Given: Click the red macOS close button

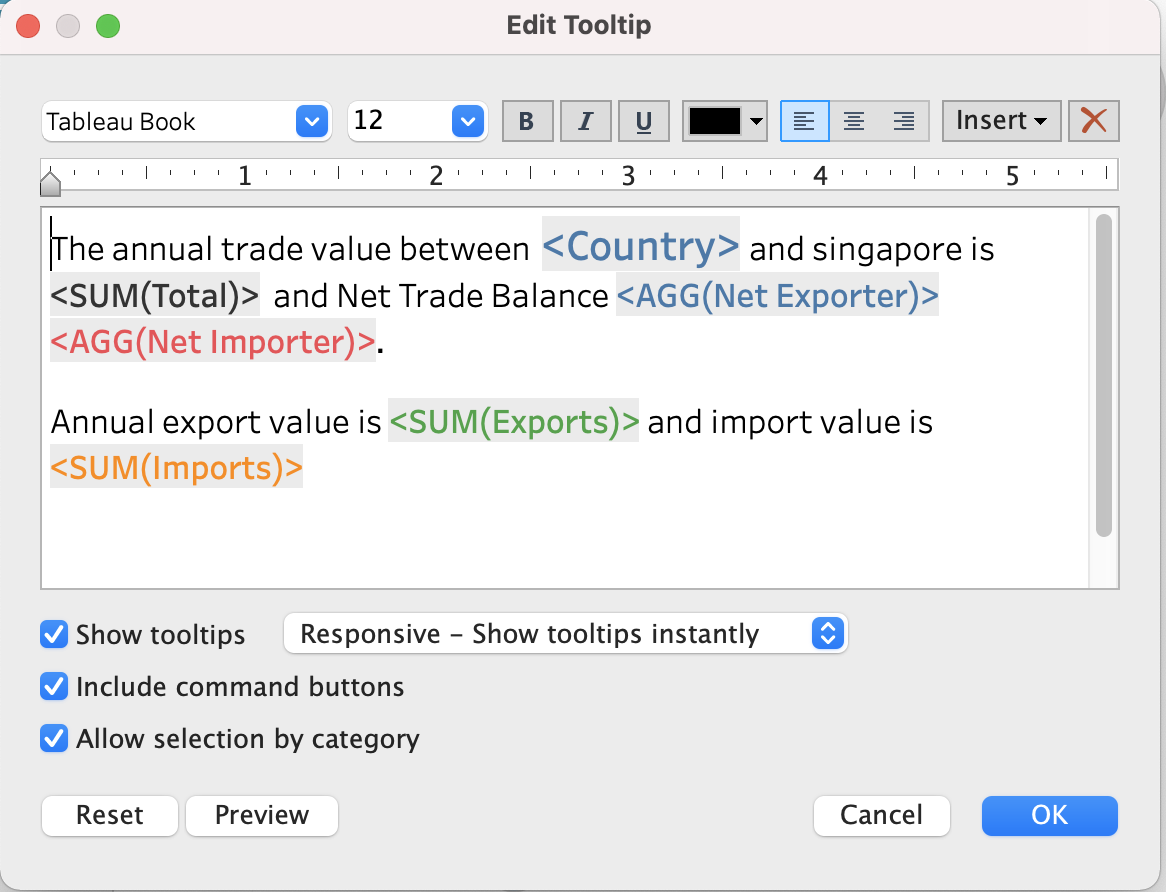Looking at the screenshot, I should [x=29, y=26].
